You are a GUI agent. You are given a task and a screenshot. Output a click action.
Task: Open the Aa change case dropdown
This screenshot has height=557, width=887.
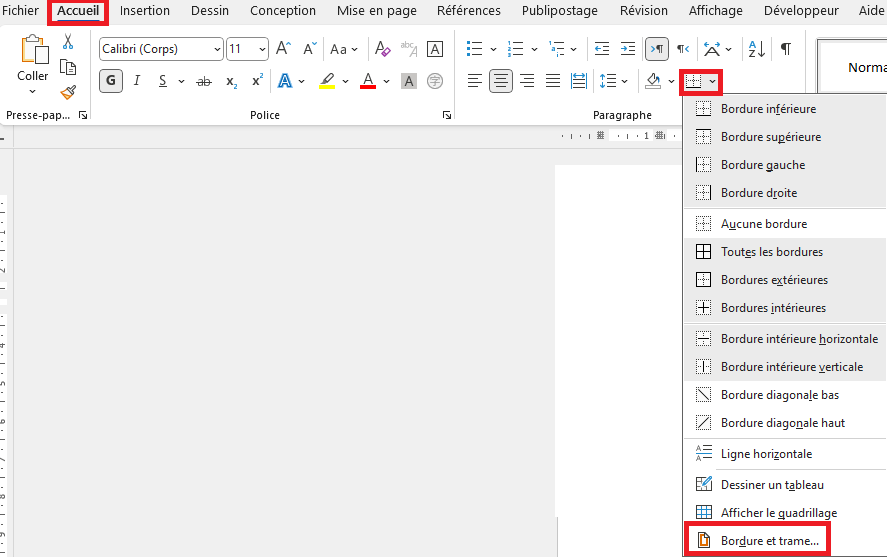click(x=344, y=49)
